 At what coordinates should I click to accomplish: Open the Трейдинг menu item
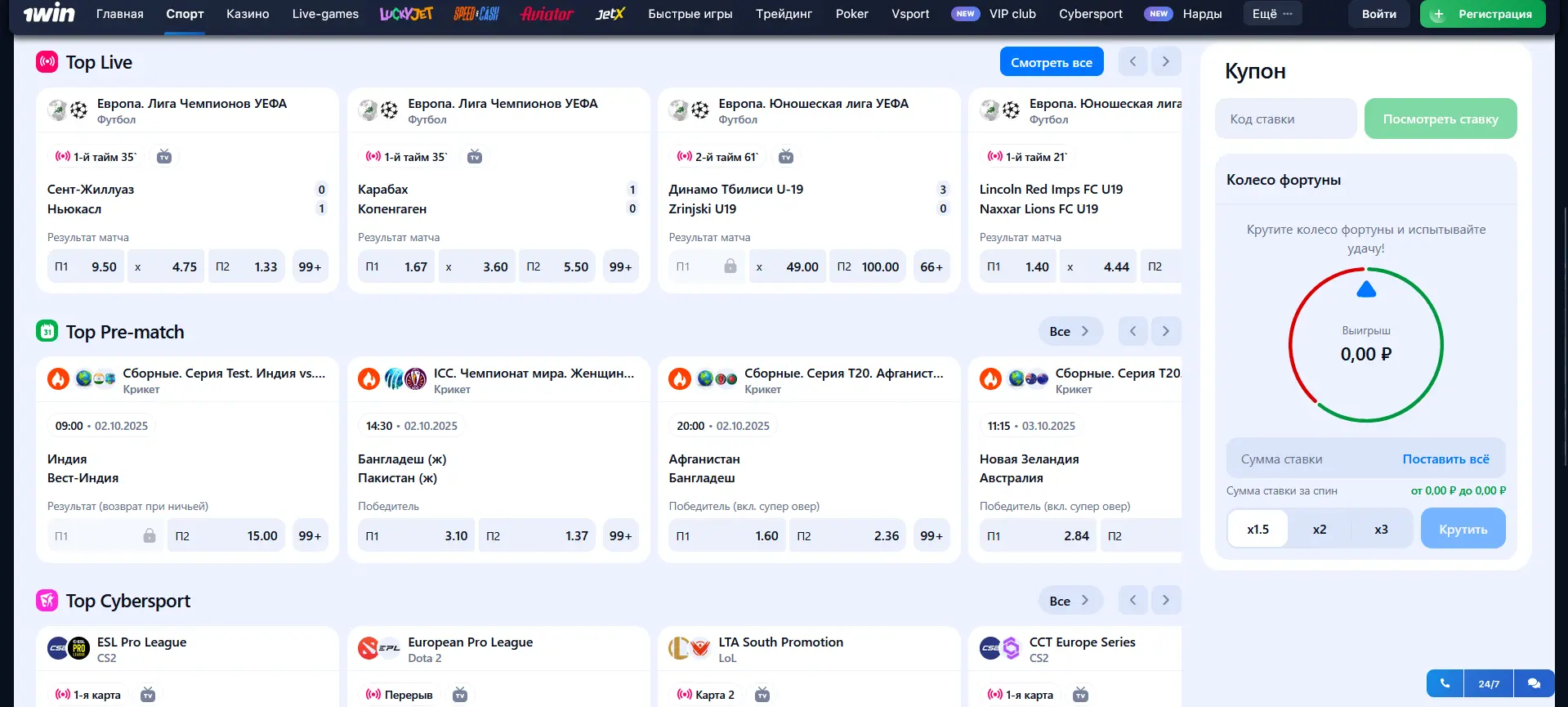(x=783, y=14)
